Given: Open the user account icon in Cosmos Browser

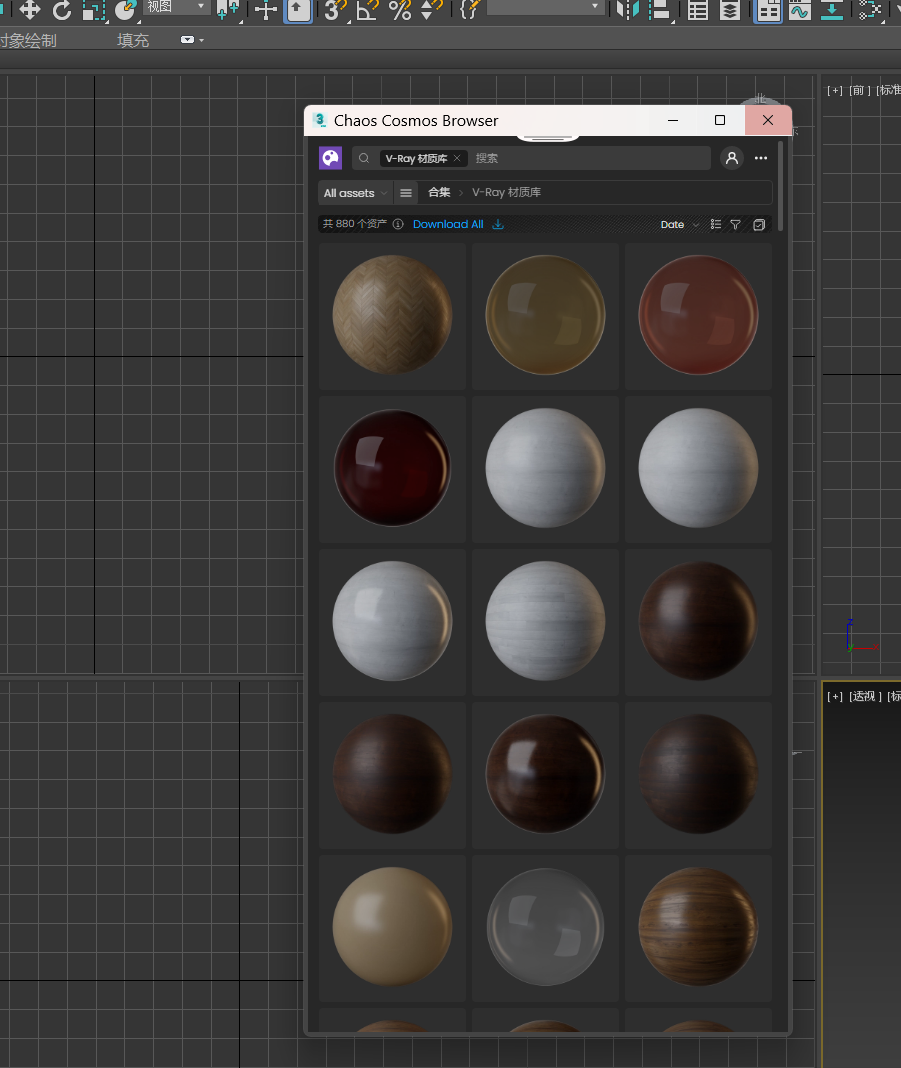Looking at the screenshot, I should (x=731, y=158).
